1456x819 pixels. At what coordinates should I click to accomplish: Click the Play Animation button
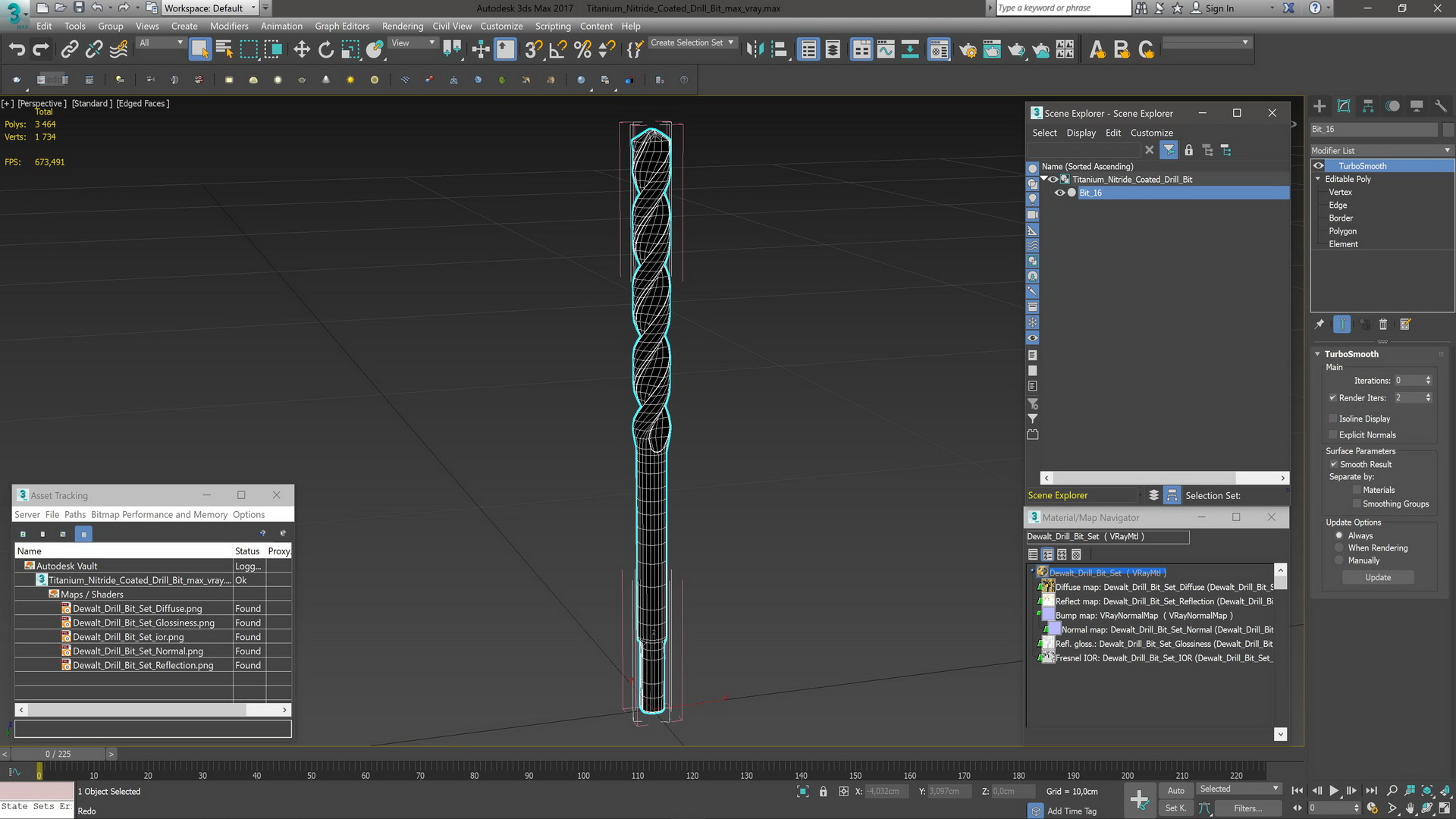click(x=1334, y=791)
